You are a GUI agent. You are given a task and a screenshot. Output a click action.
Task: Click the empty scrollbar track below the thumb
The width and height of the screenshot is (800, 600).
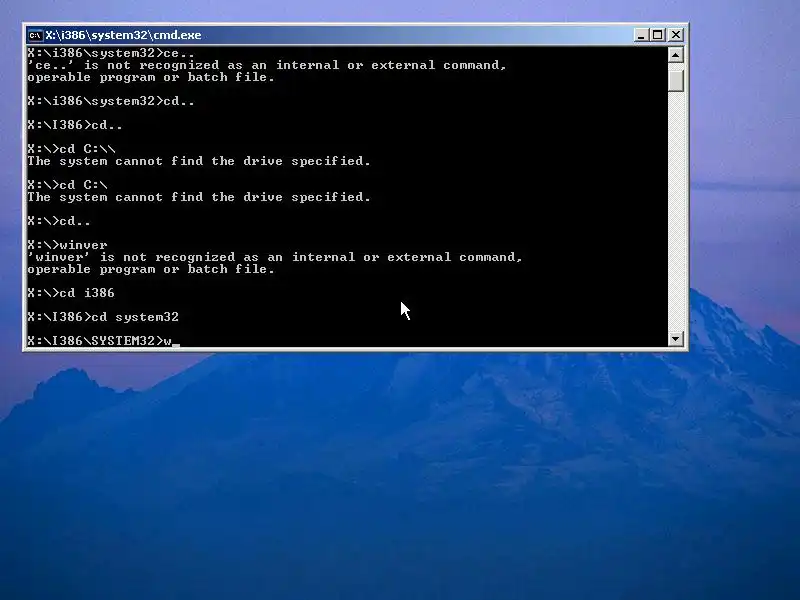(676, 212)
